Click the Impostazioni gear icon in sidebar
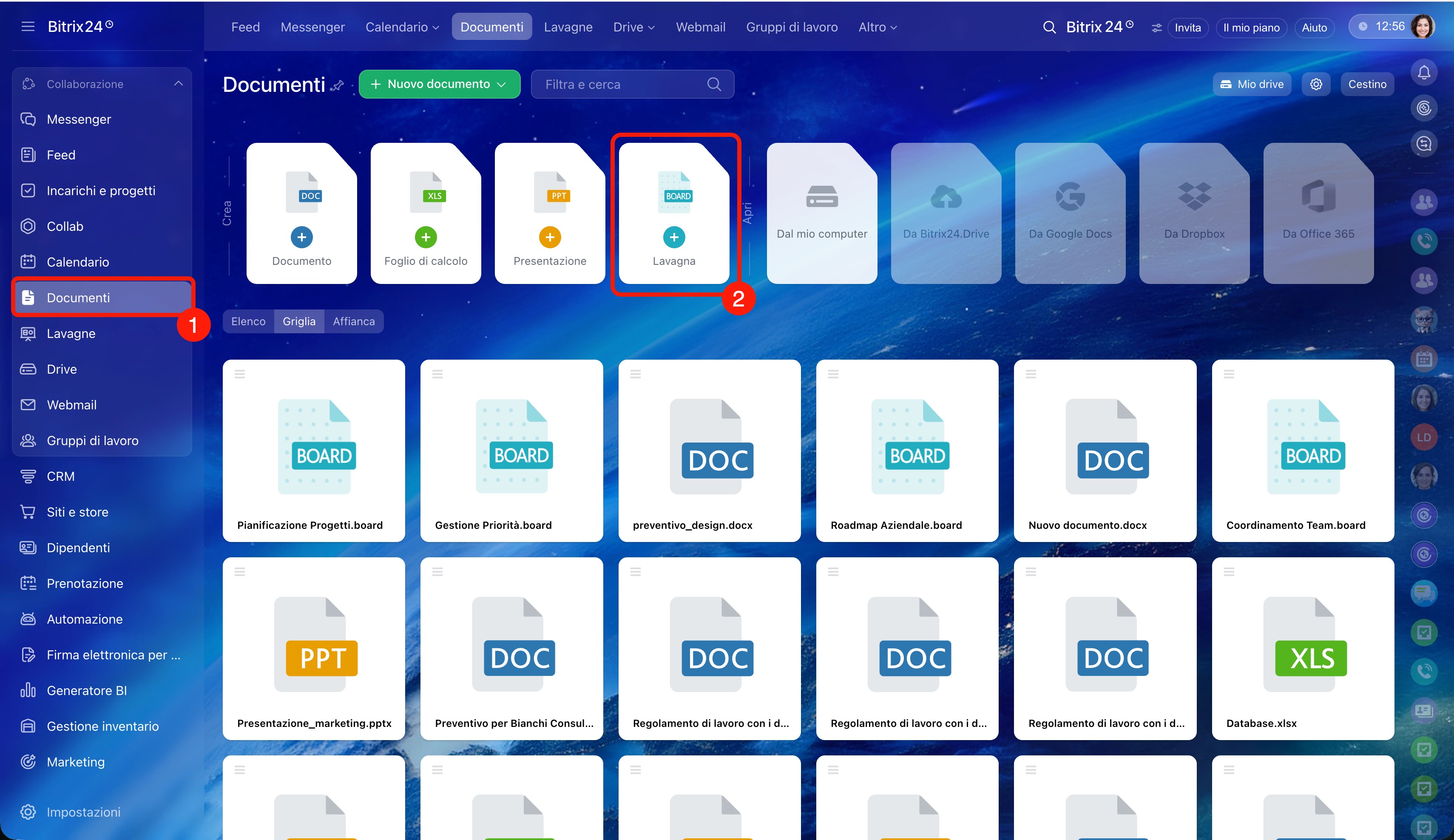The height and width of the screenshot is (840, 1454). click(x=28, y=812)
